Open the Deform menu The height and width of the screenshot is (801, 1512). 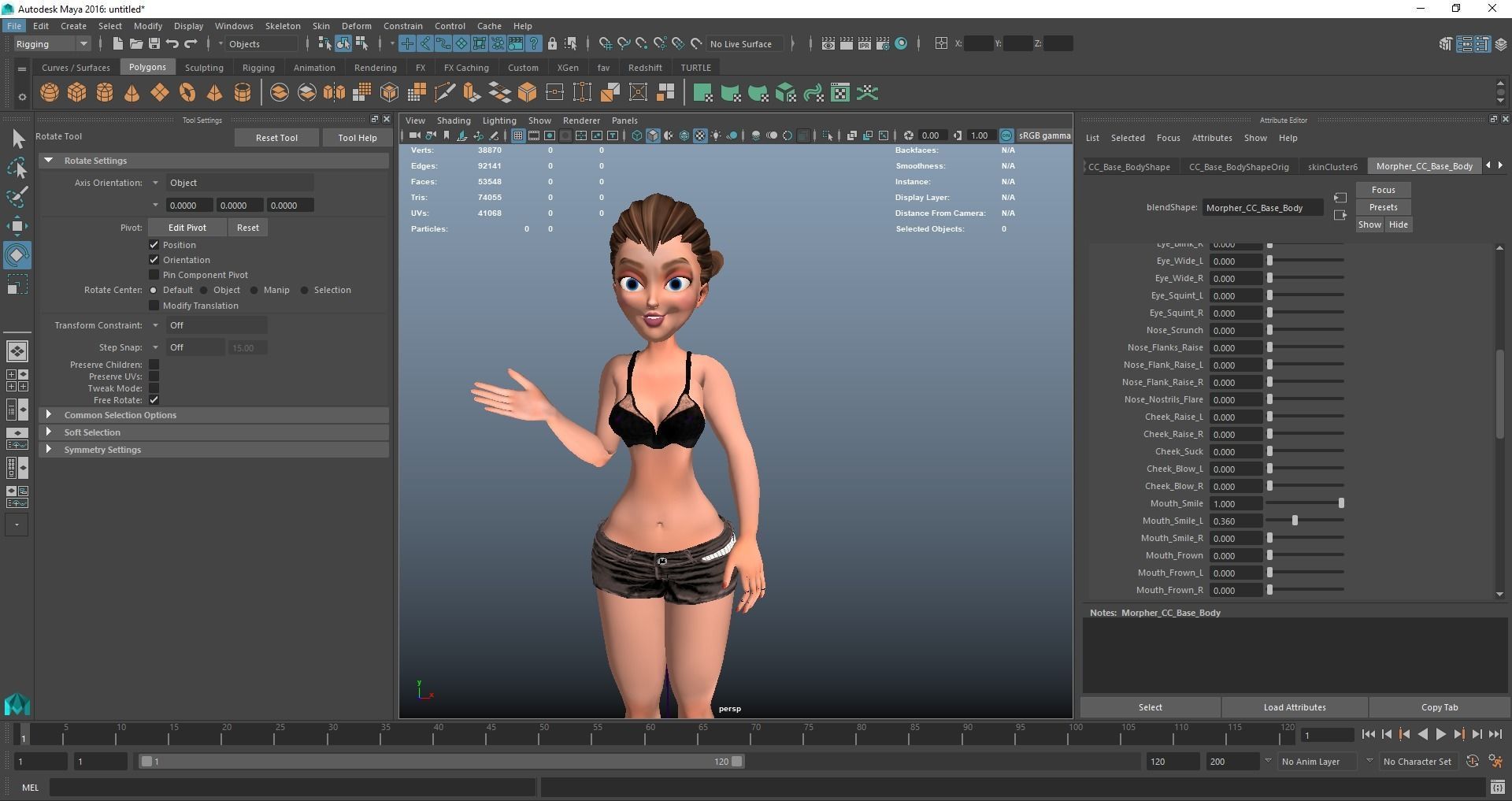click(356, 26)
